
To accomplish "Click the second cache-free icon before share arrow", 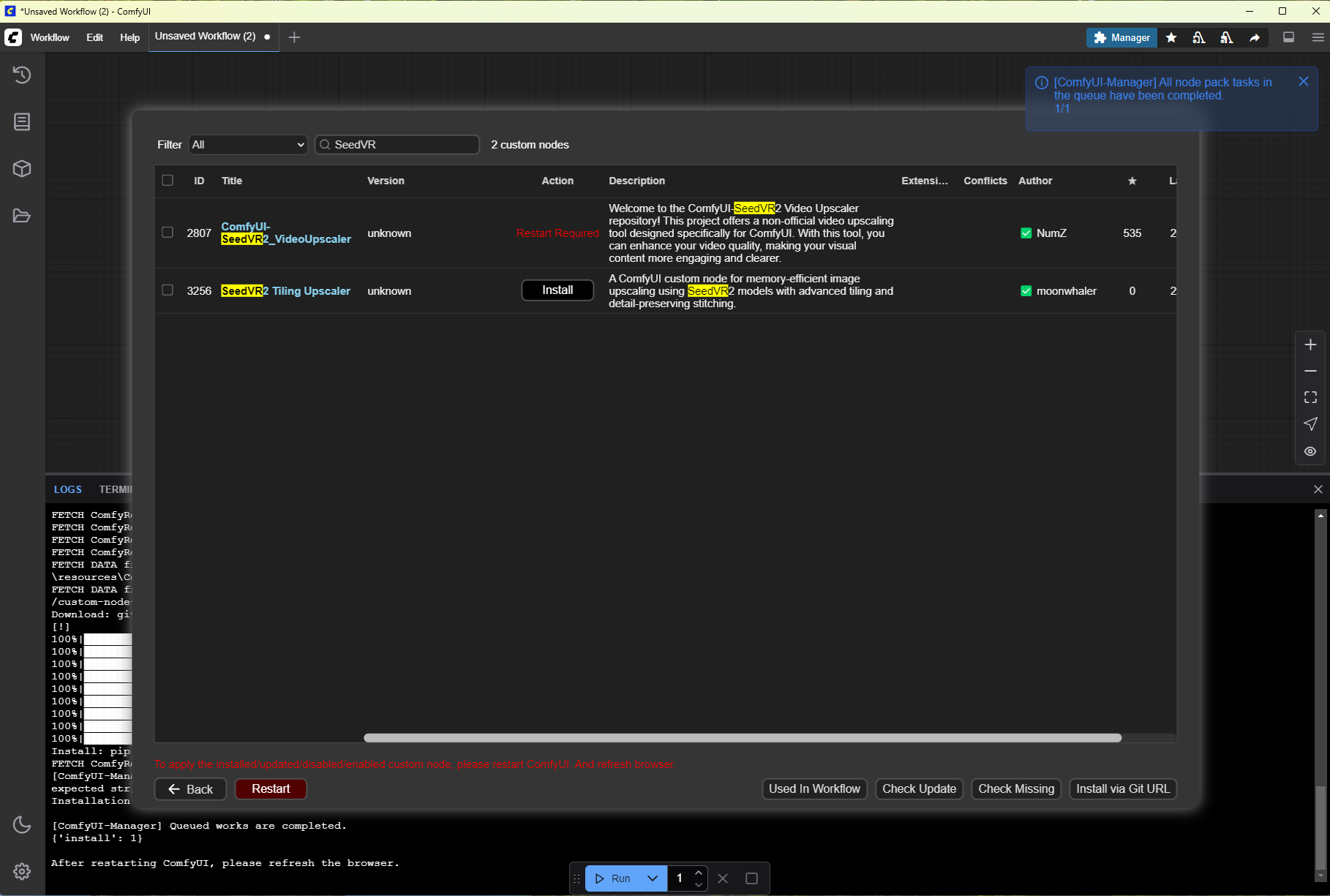I will coord(1227,37).
